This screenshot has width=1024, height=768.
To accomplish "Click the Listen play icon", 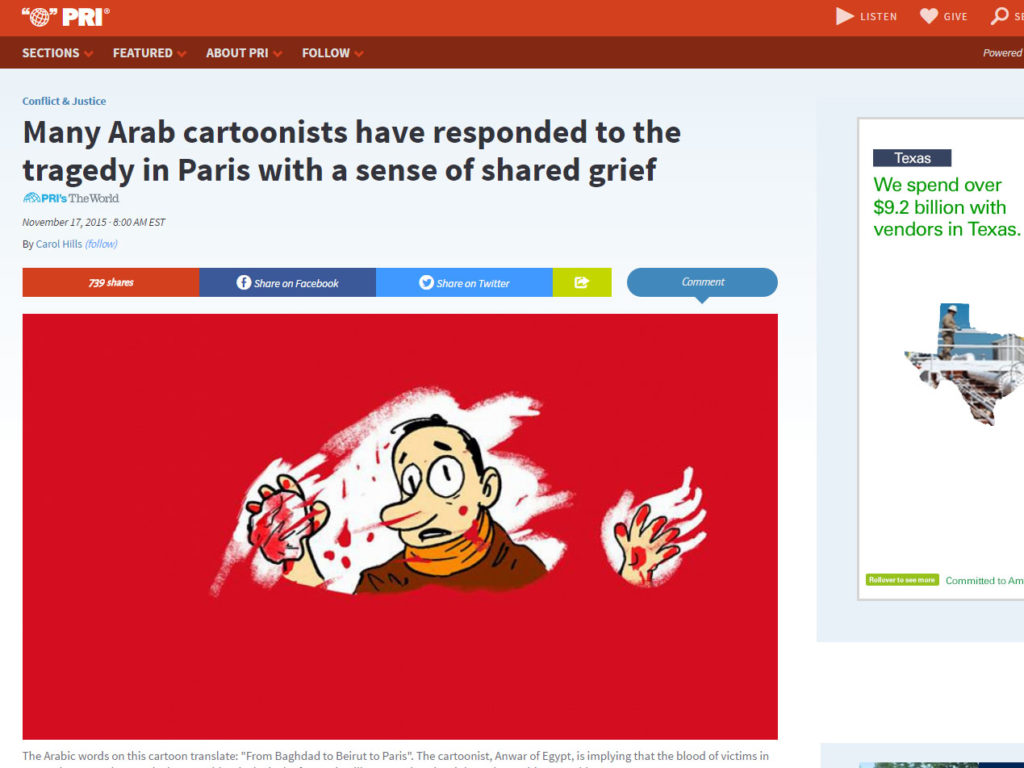I will (x=844, y=16).
